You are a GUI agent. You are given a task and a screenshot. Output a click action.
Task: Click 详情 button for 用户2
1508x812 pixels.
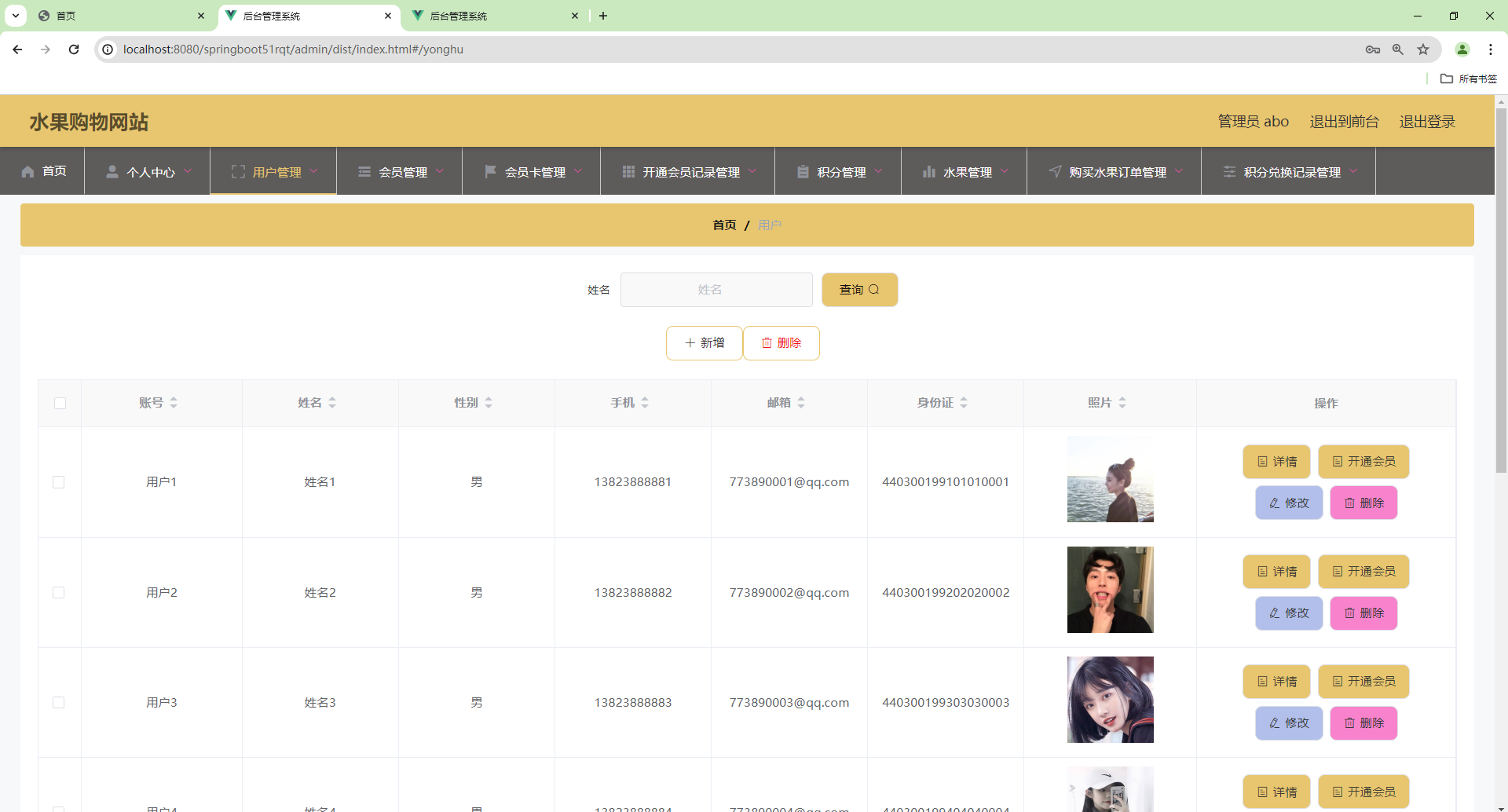(1276, 572)
